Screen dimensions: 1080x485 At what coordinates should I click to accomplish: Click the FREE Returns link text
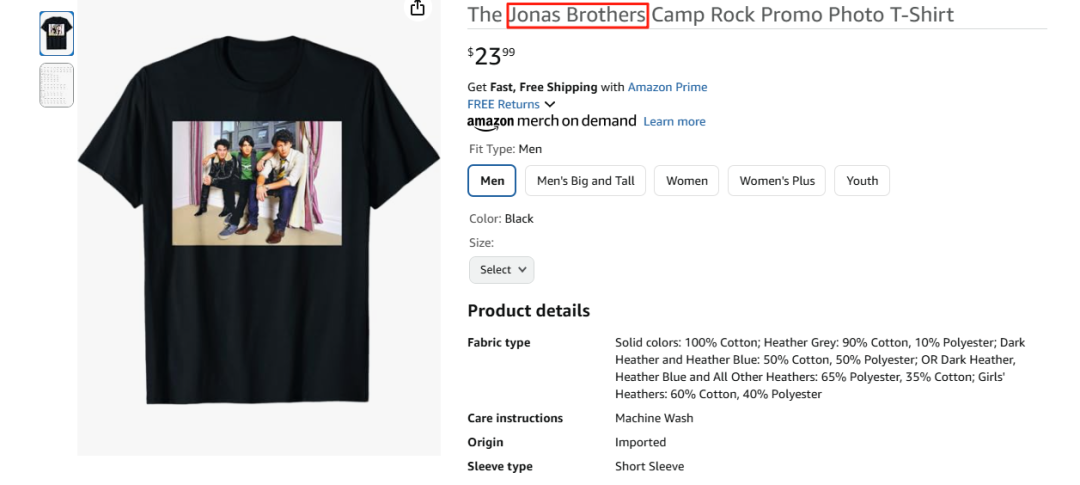click(x=503, y=104)
